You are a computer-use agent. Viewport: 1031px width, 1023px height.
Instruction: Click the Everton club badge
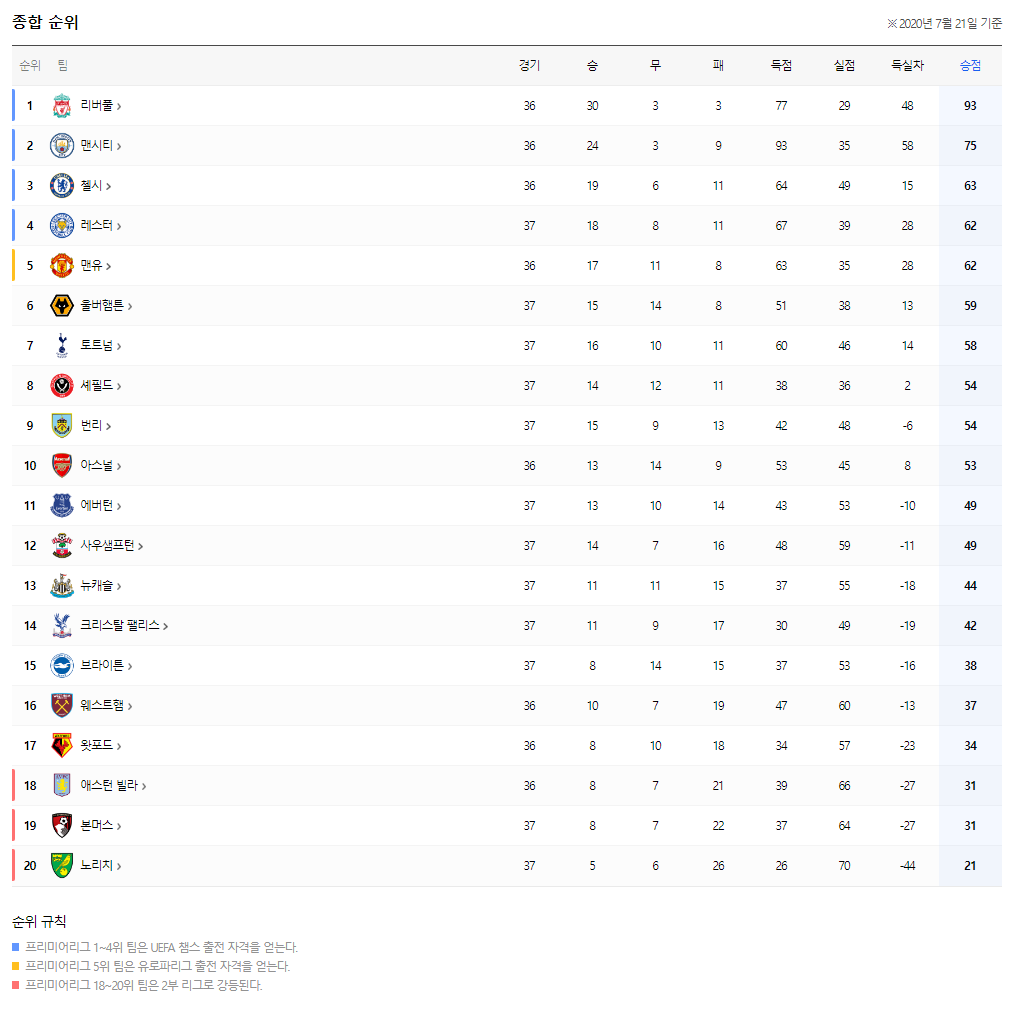(60, 505)
